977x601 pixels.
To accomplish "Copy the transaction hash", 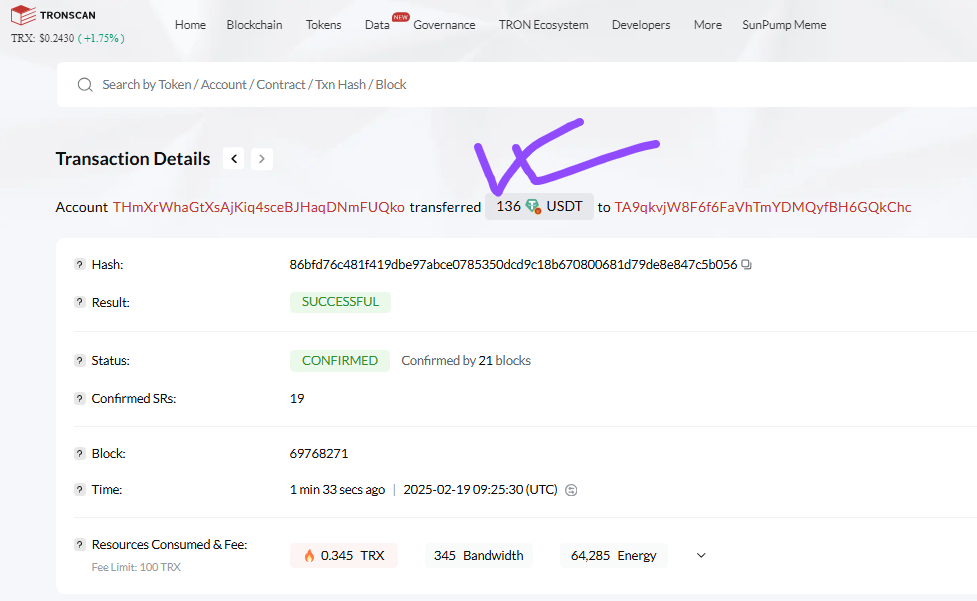I will click(x=746, y=265).
